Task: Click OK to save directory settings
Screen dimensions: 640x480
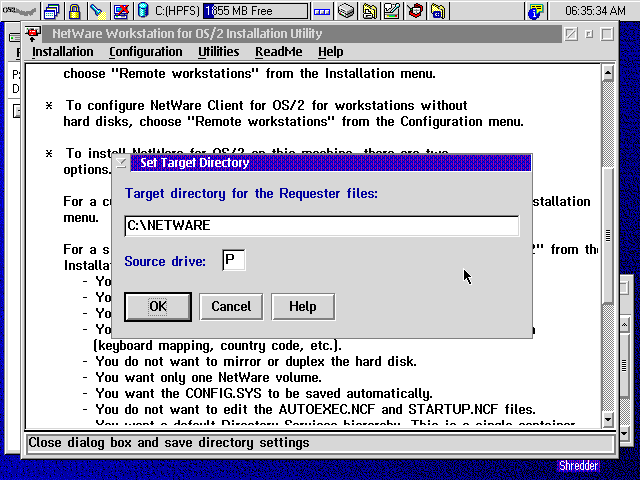Action: tap(158, 307)
